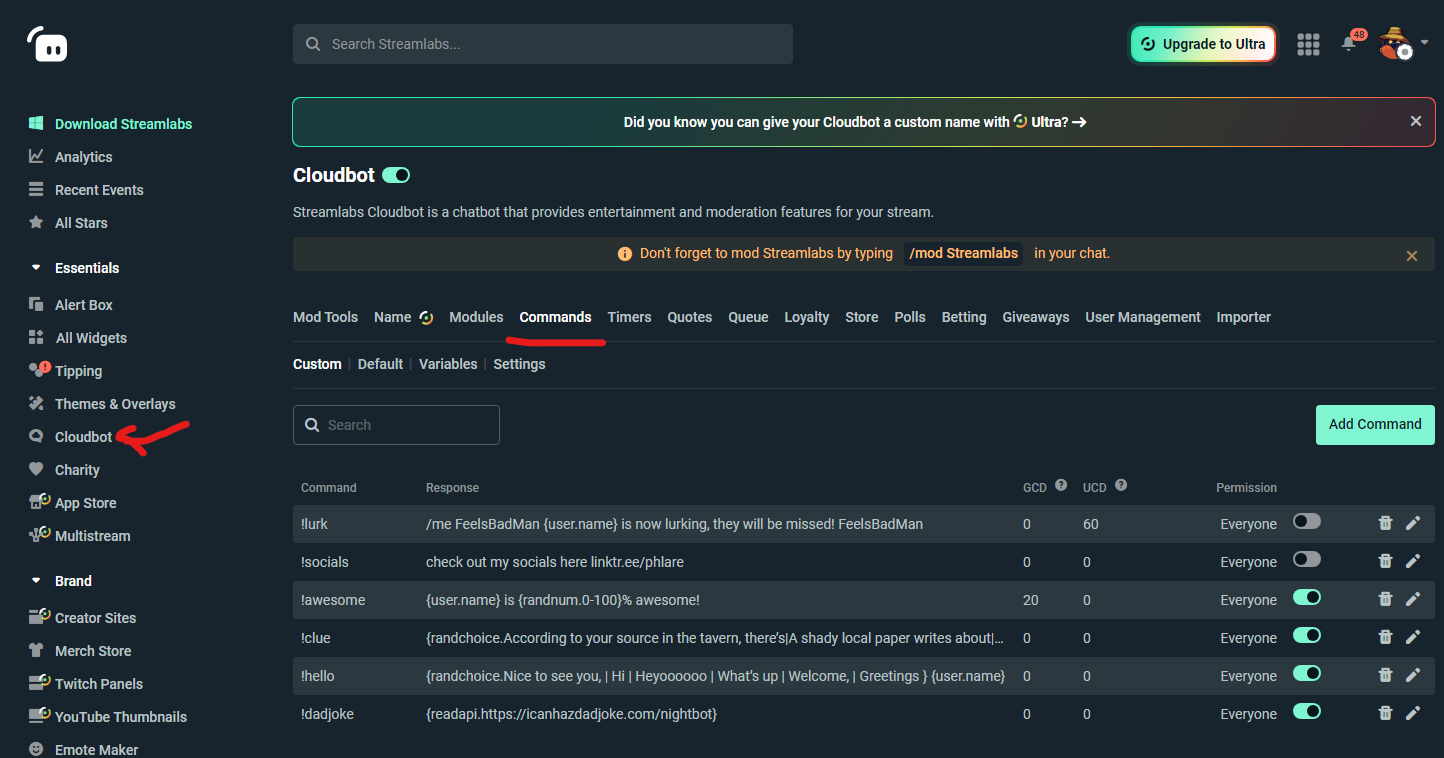Select the Variables sub-tab
1444x758 pixels.
[448, 364]
